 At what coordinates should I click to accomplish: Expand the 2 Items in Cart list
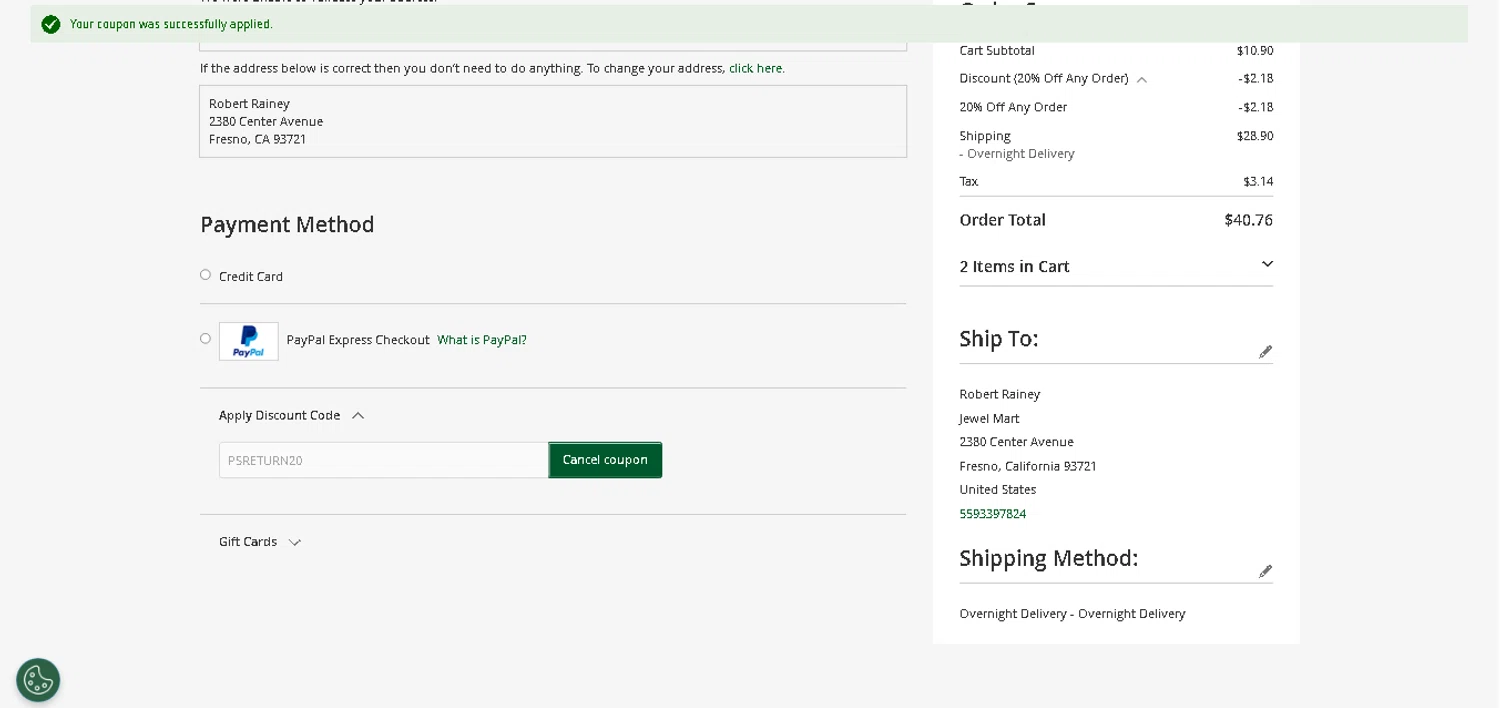tap(1267, 265)
